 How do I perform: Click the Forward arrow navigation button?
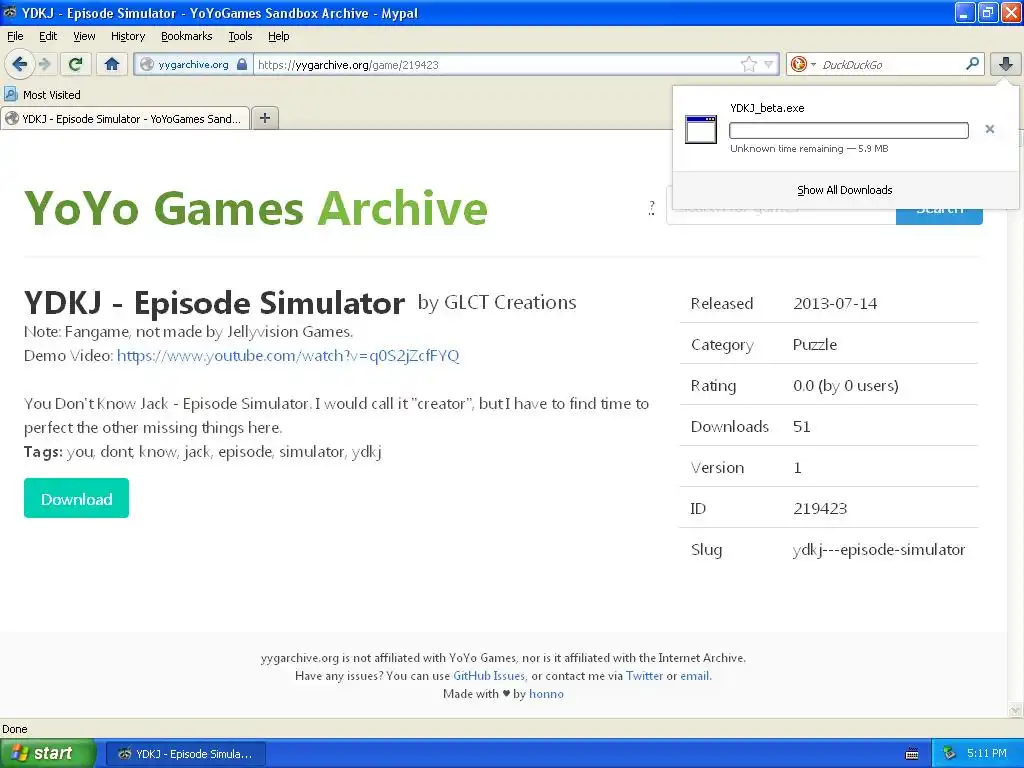click(44, 64)
